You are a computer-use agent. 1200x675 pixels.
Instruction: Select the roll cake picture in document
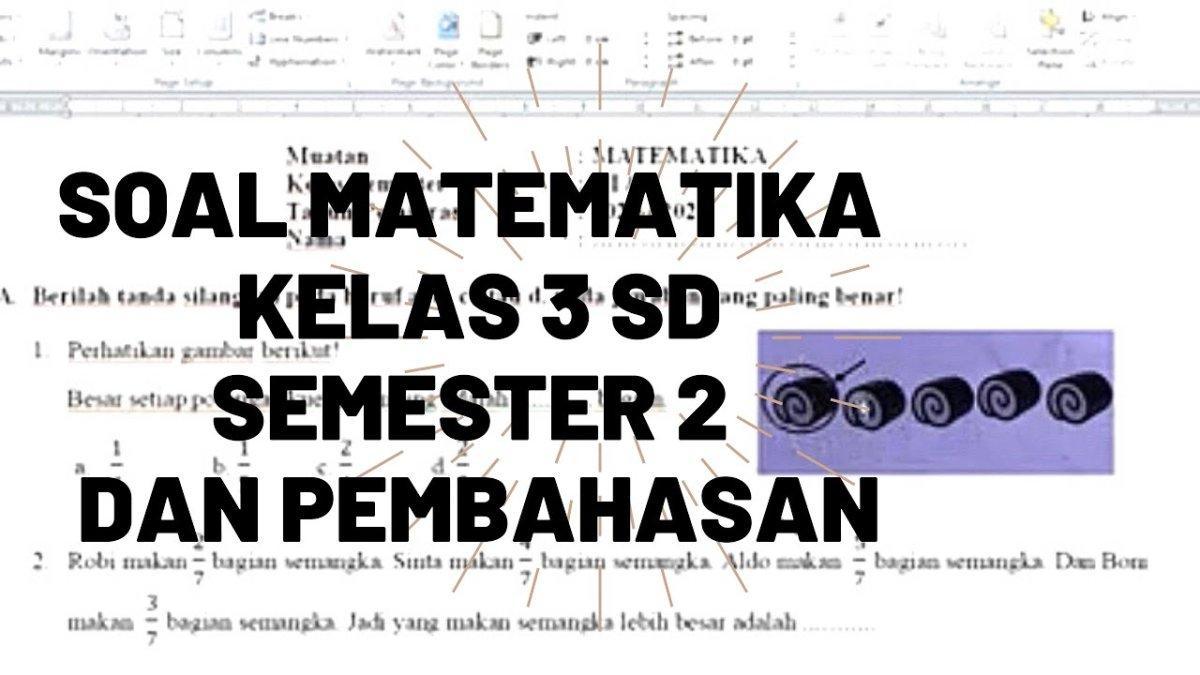click(935, 401)
